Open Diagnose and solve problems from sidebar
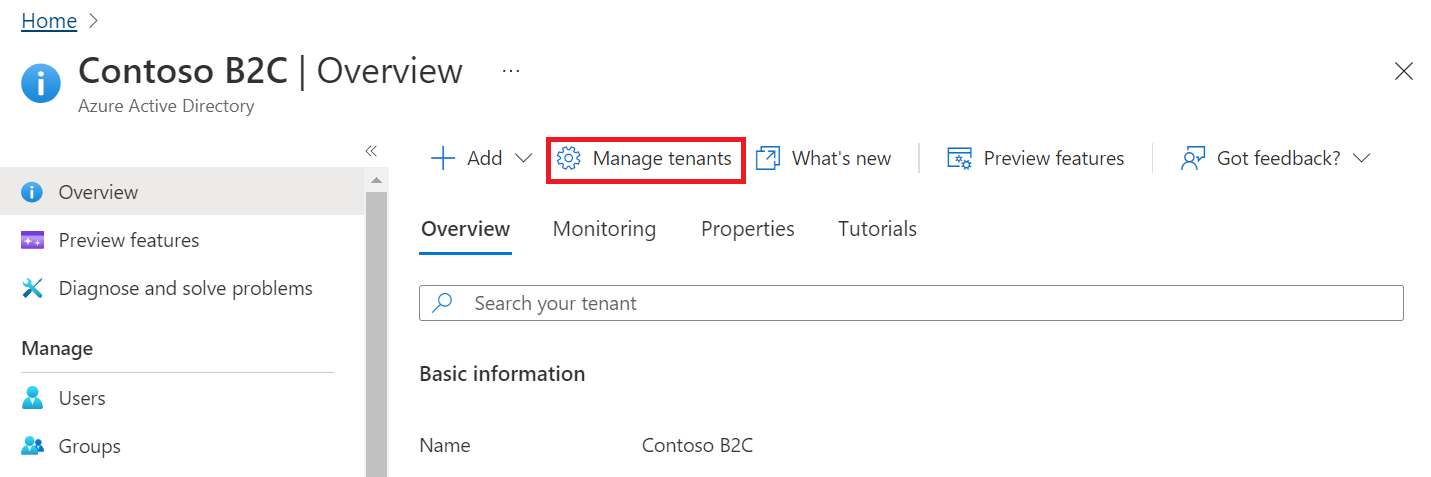The image size is (1431, 477). click(185, 288)
